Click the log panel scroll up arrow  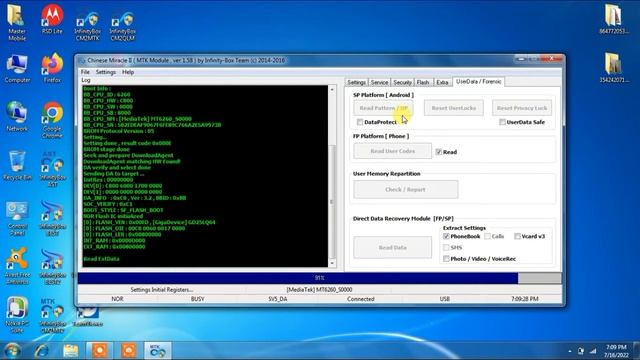tap(332, 89)
